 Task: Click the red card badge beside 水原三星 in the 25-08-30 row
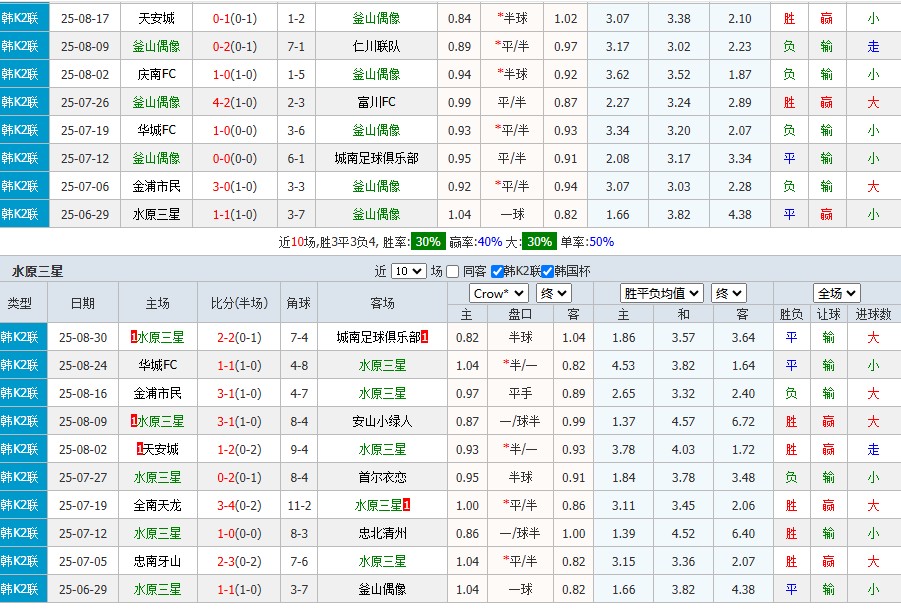pyautogui.click(x=132, y=337)
